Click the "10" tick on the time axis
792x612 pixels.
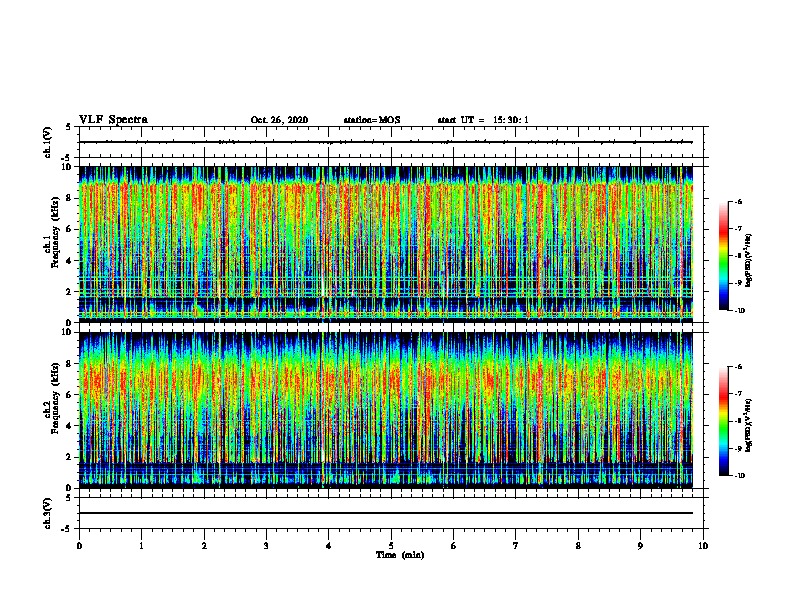coord(703,546)
